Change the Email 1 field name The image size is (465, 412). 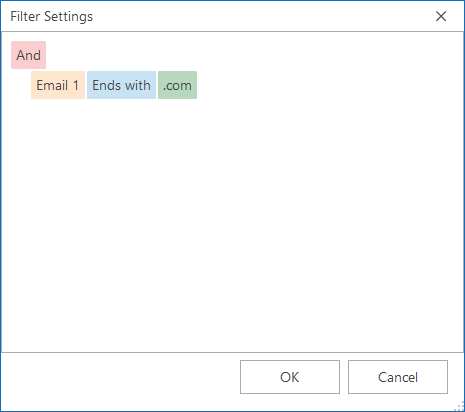58,85
